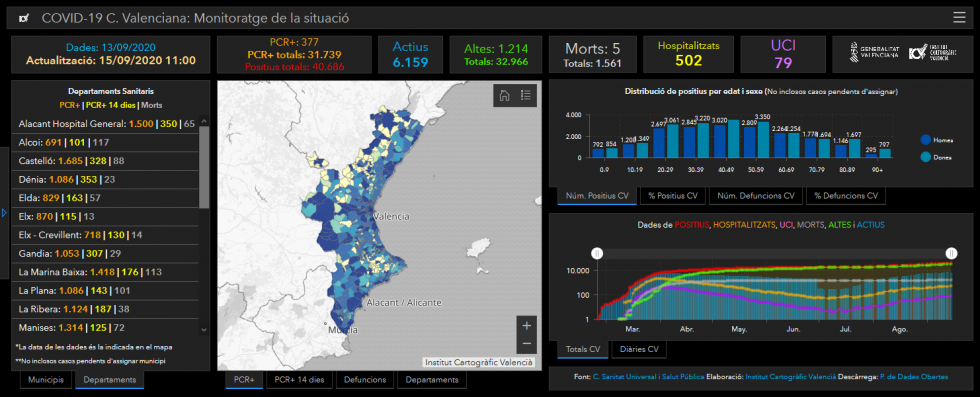This screenshot has height=397, width=980.
Task: Click the left timeline range slider handle
Action: tap(597, 253)
